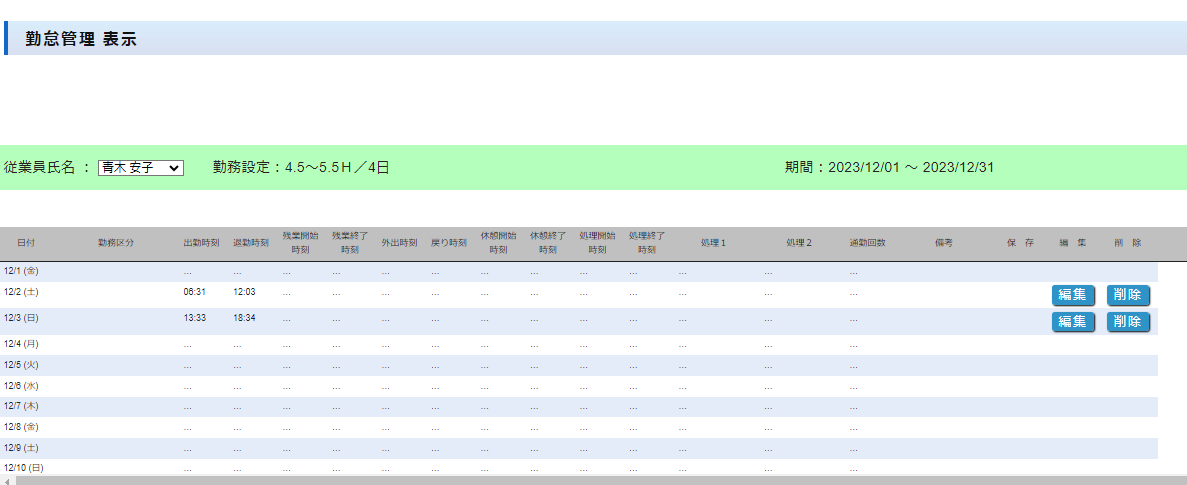Click 編集 button for 12/2 row
The image size is (1187, 485).
tap(1073, 295)
